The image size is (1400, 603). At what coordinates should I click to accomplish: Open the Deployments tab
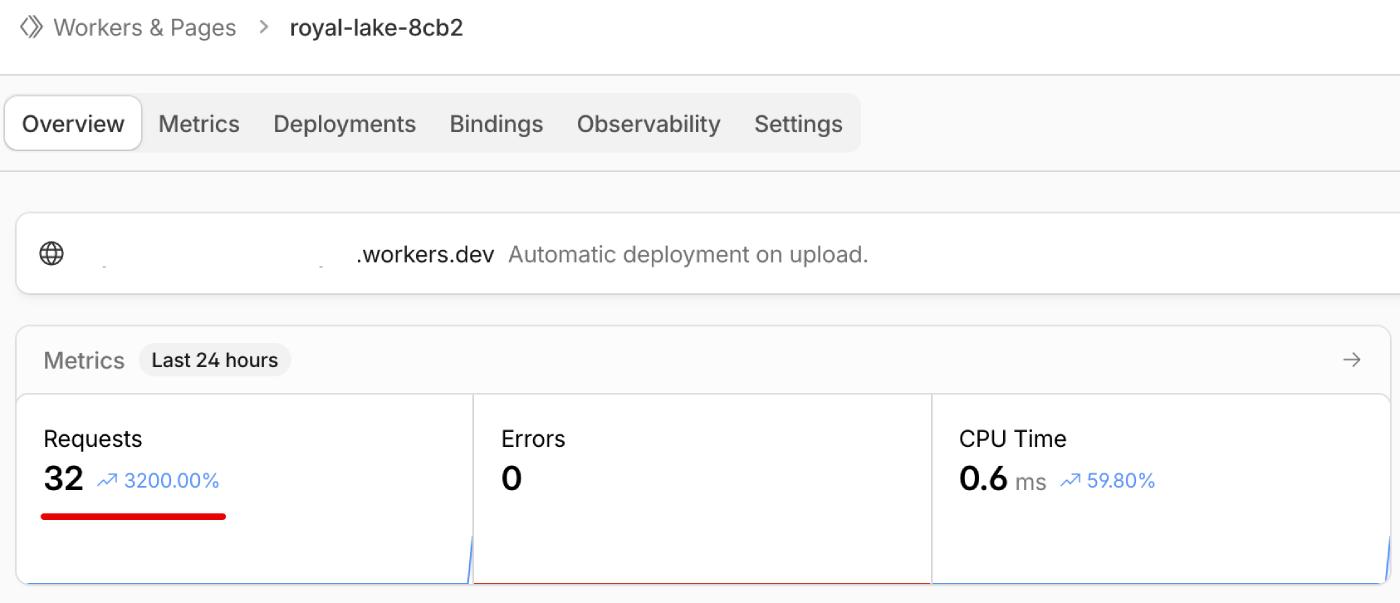[344, 123]
